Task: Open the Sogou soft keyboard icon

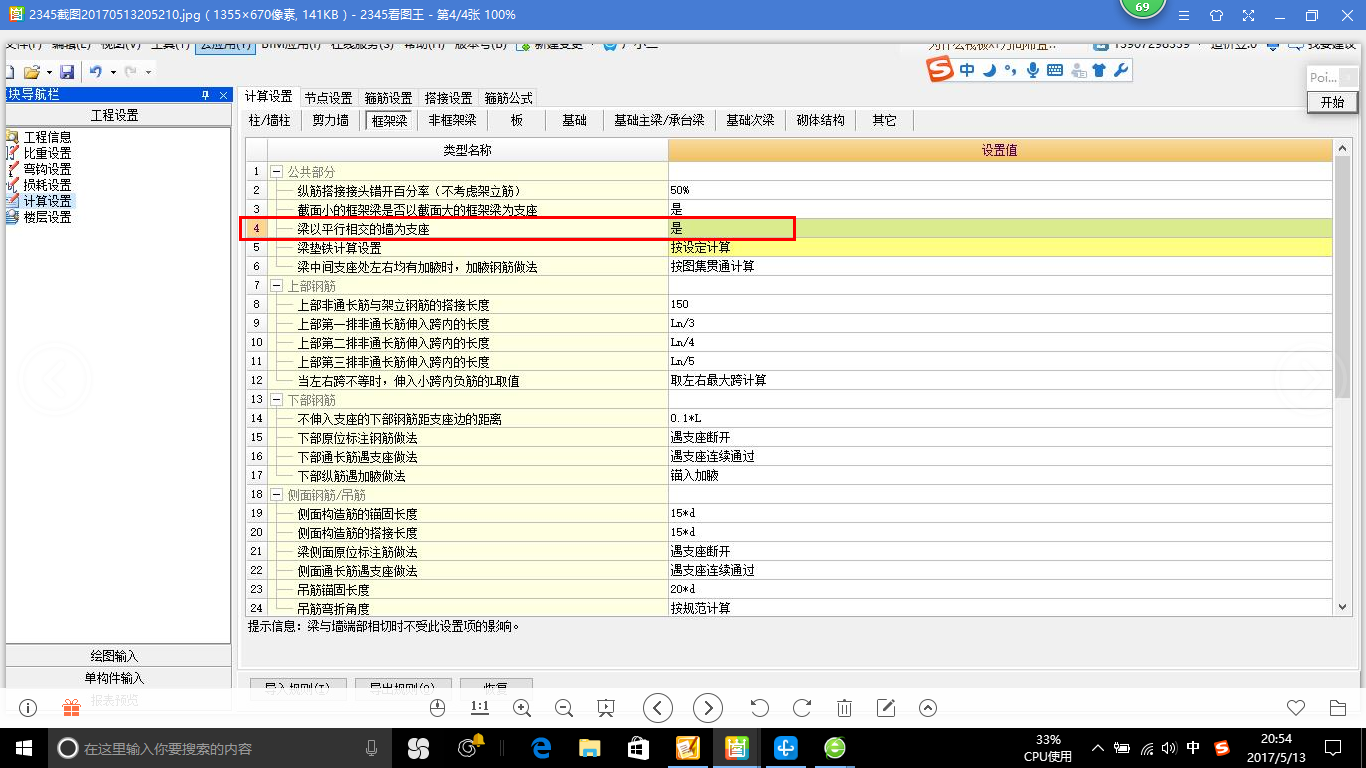Action: coord(1055,70)
